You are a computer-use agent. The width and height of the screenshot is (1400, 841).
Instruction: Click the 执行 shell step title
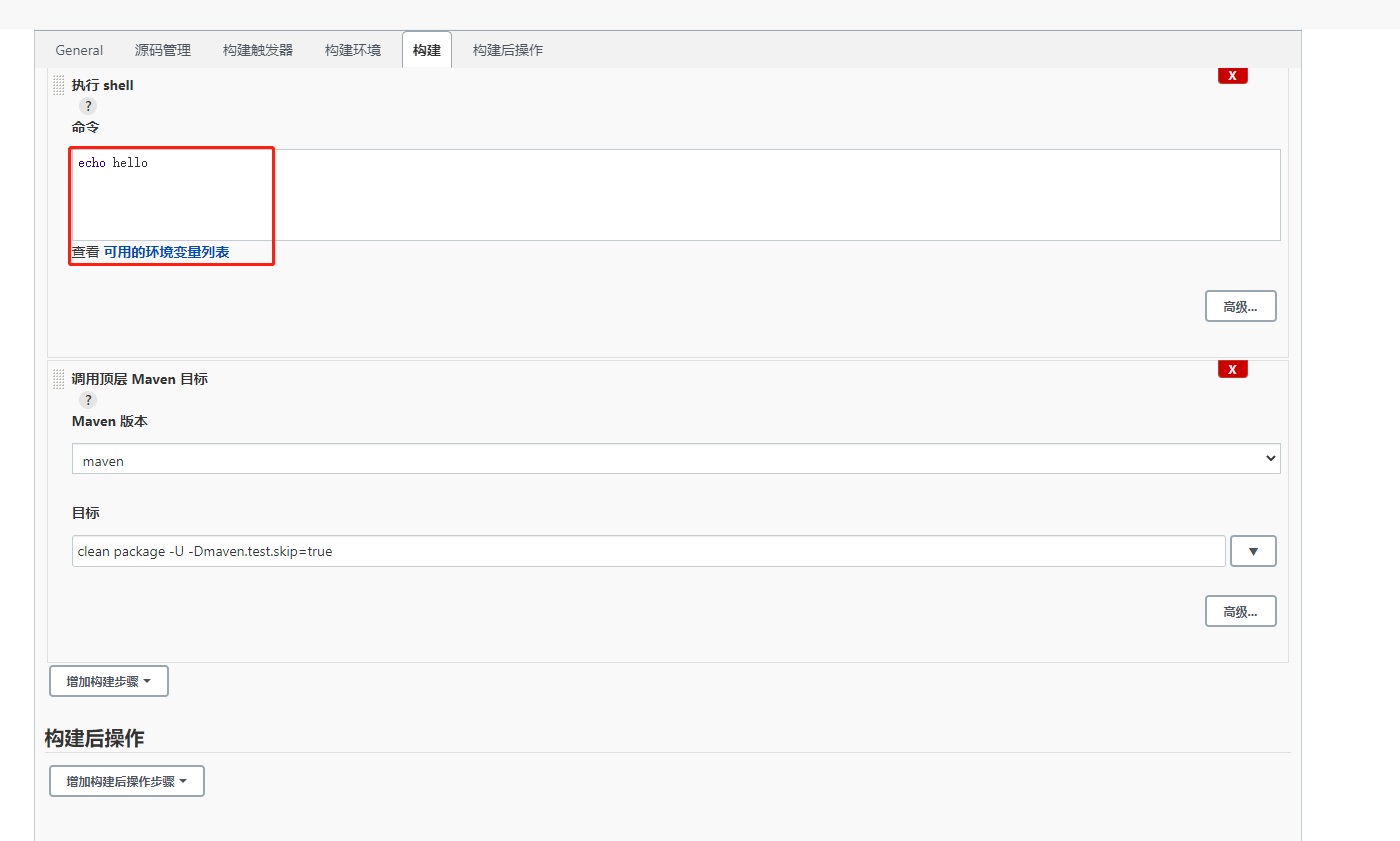(x=103, y=86)
